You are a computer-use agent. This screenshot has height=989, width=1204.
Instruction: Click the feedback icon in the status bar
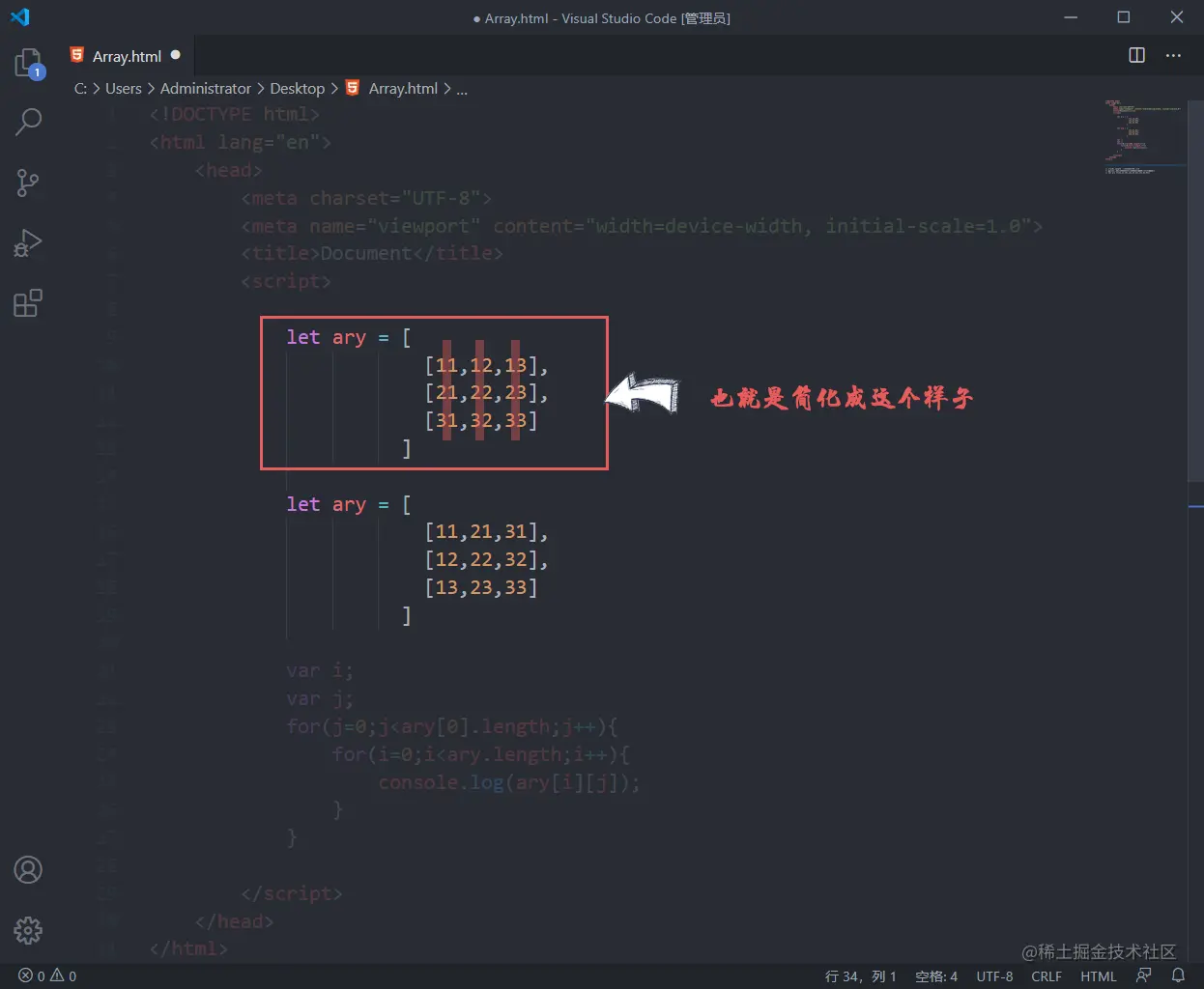click(1144, 975)
